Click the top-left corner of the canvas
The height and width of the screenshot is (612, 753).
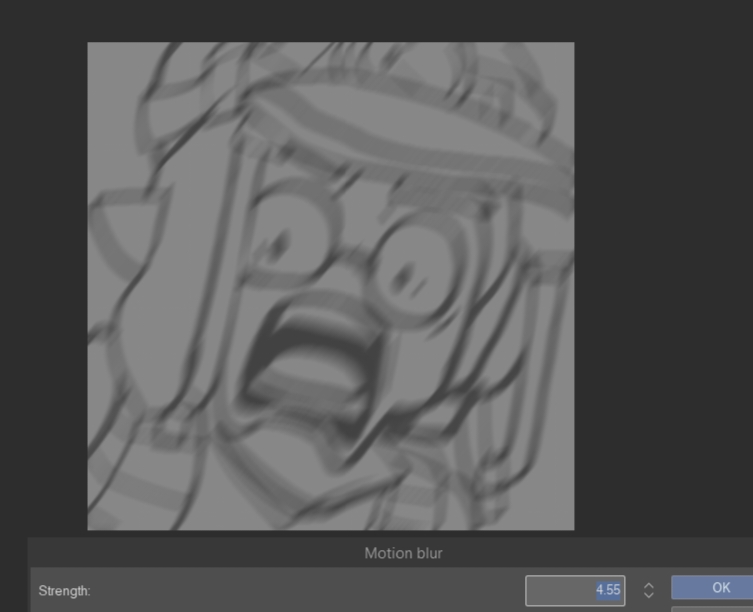click(91, 46)
